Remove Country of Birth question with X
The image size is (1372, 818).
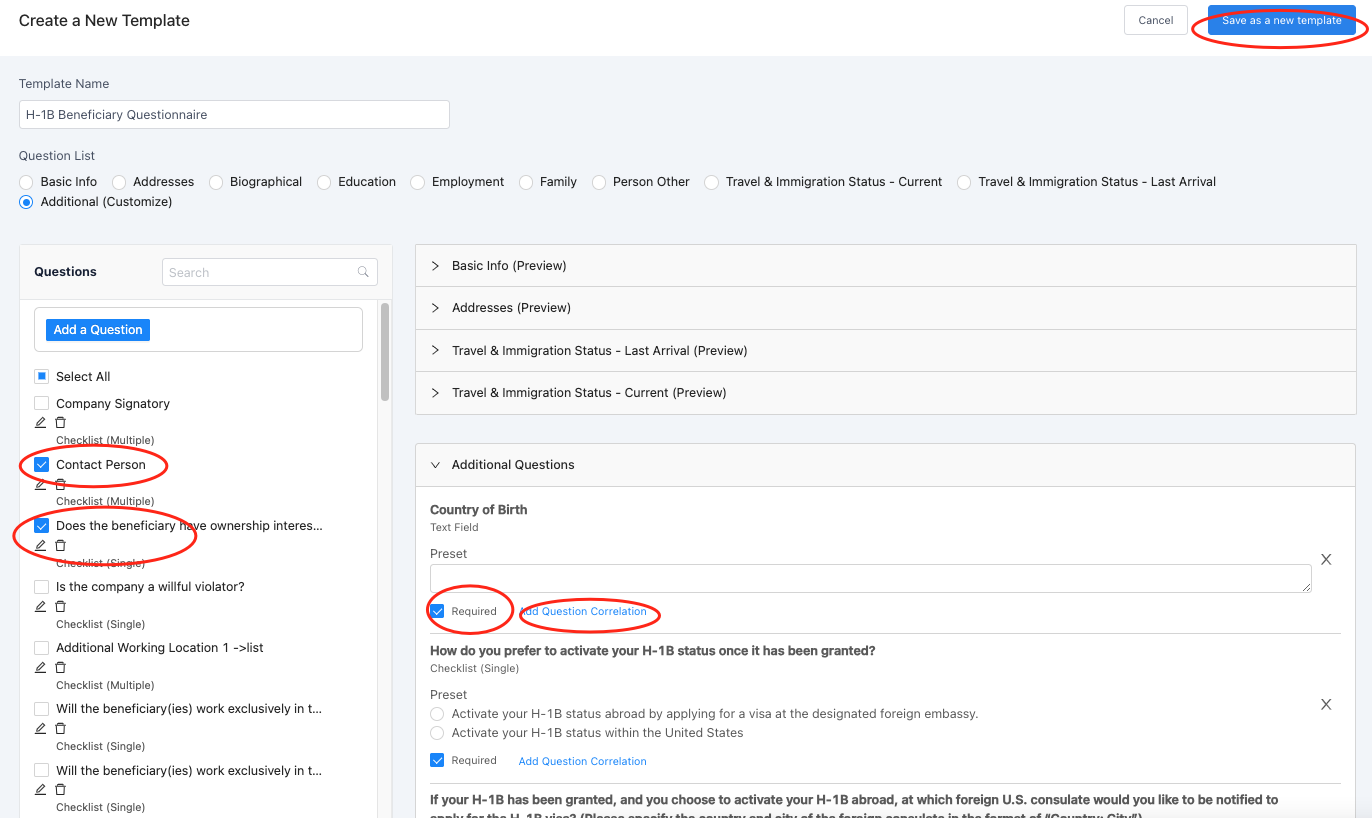pyautogui.click(x=1326, y=560)
